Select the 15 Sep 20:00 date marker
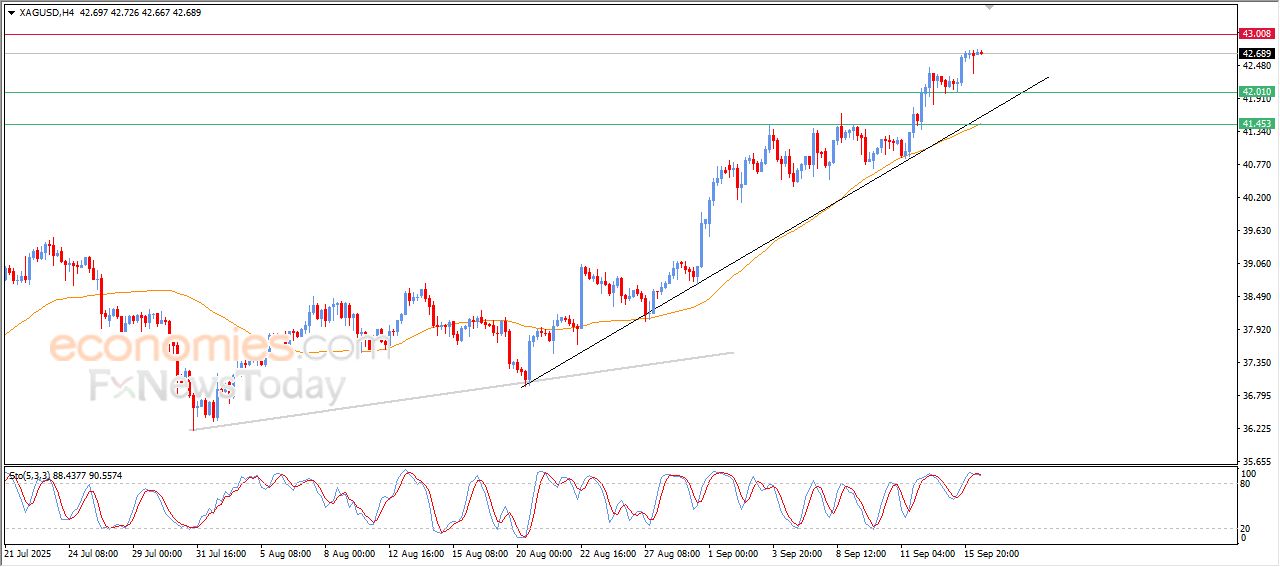Image resolution: width=1280 pixels, height=567 pixels. (990, 552)
